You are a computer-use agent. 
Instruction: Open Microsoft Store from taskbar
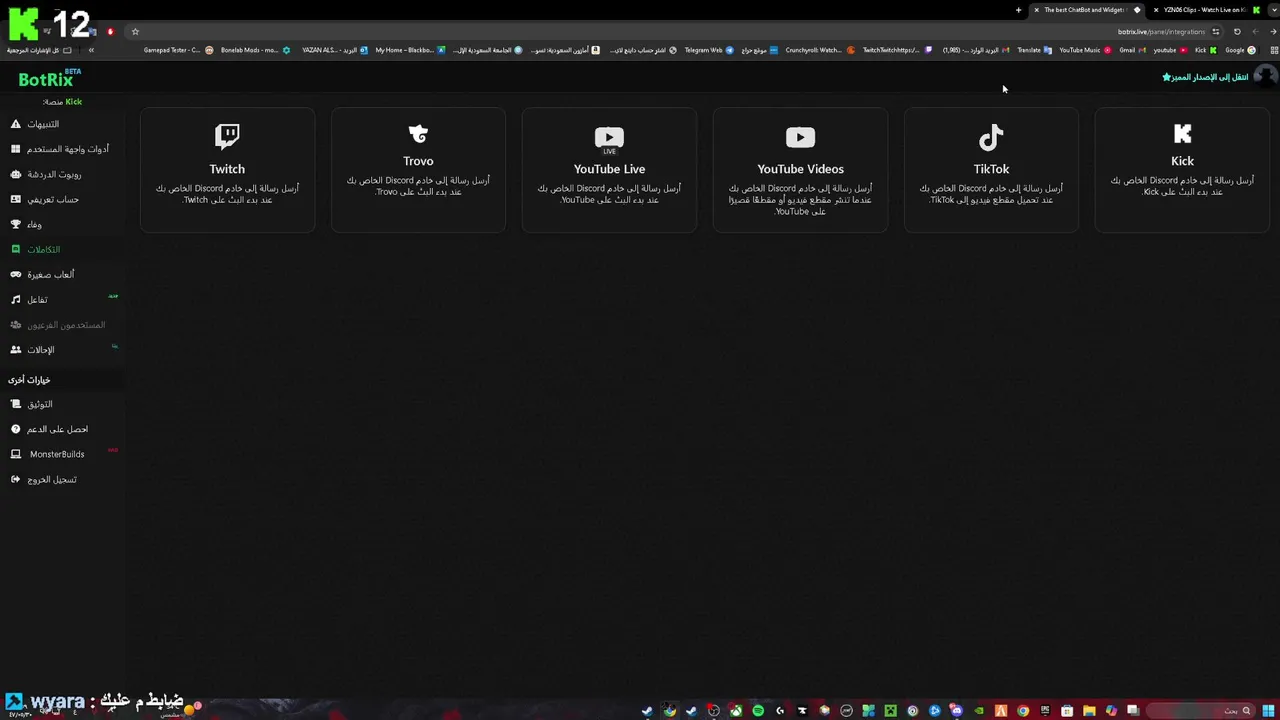(1067, 711)
